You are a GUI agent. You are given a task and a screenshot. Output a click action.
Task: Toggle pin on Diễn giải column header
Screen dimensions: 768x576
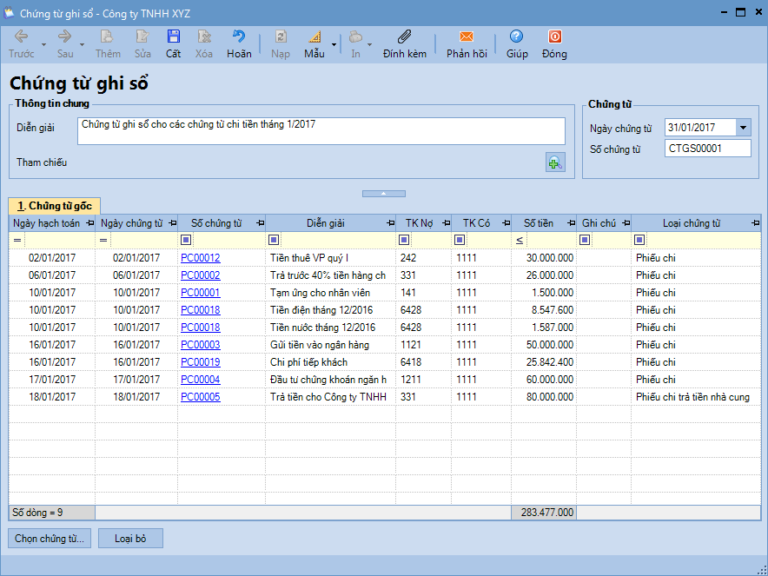[389, 223]
